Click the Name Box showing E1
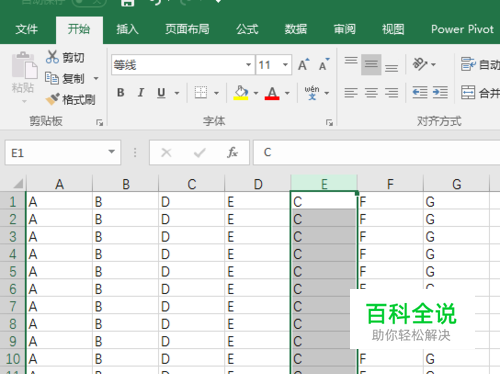 tap(63, 153)
